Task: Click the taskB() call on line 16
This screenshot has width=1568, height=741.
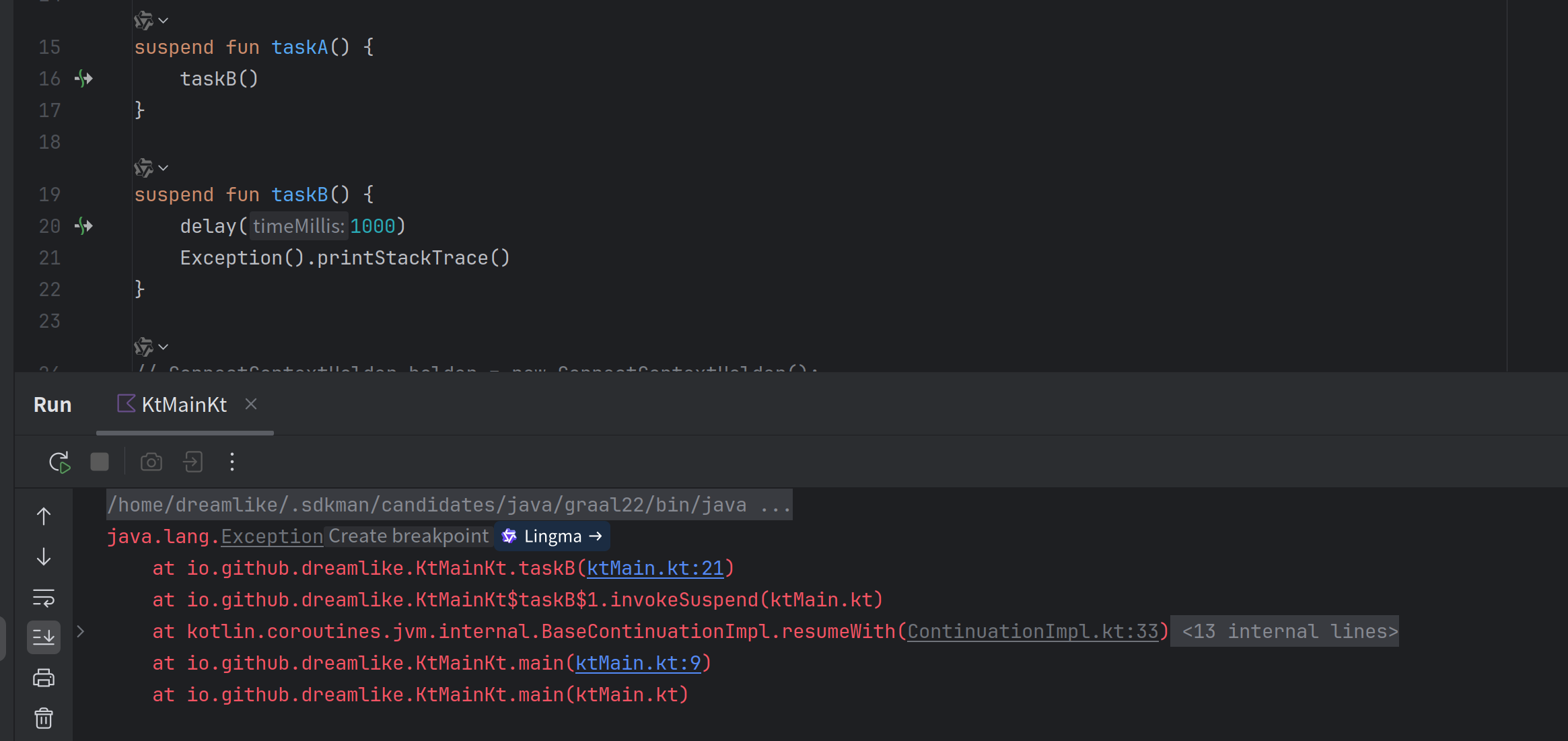Action: pos(219,79)
